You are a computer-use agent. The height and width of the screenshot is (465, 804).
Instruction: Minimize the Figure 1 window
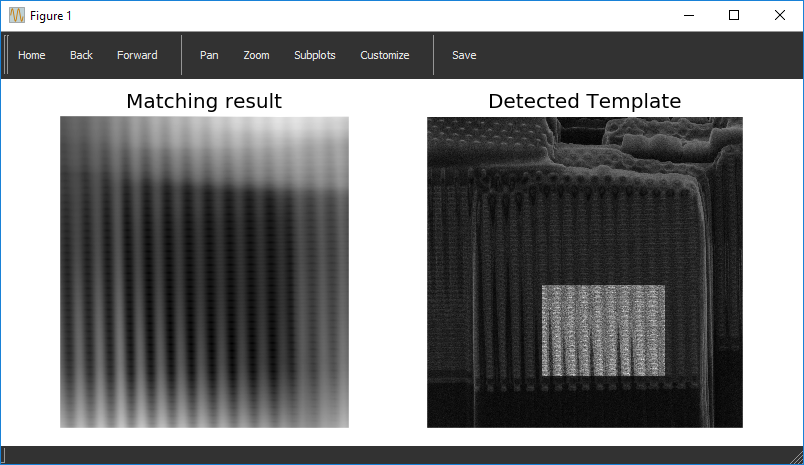[688, 16]
